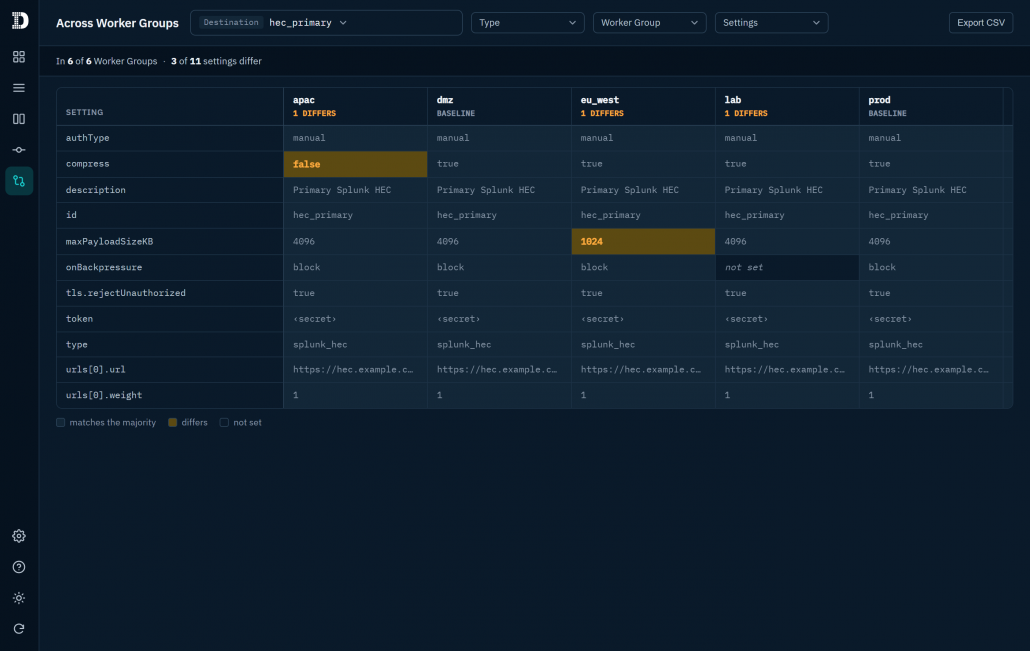Click the refresh icon in the sidebar
The width and height of the screenshot is (1030, 651).
19,629
